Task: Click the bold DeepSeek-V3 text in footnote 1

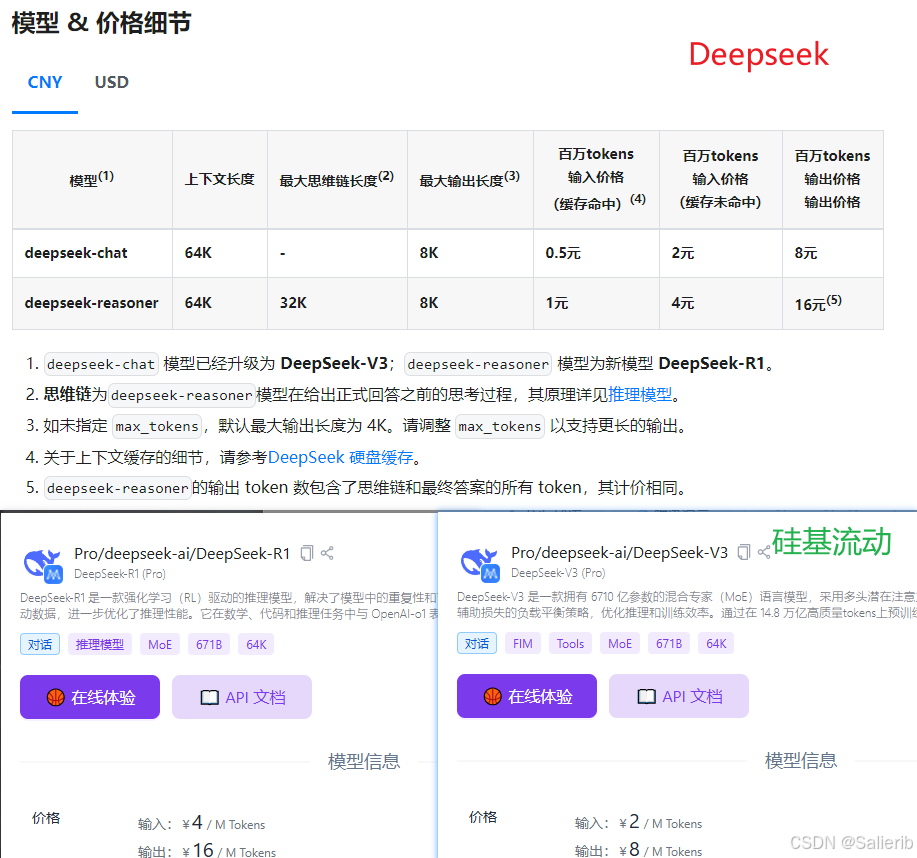Action: [x=334, y=364]
